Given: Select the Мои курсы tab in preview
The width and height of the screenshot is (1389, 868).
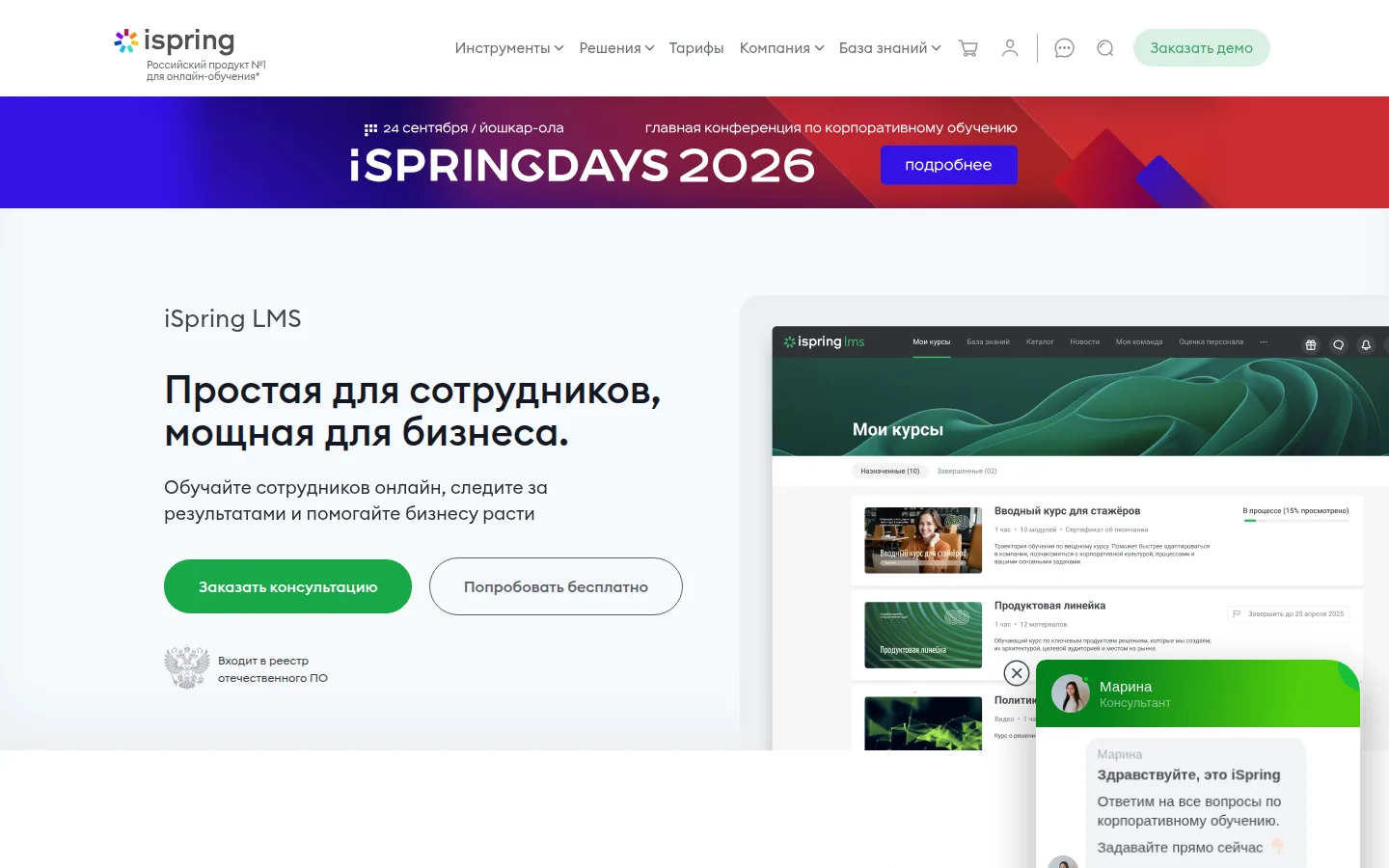Looking at the screenshot, I should coord(932,342).
